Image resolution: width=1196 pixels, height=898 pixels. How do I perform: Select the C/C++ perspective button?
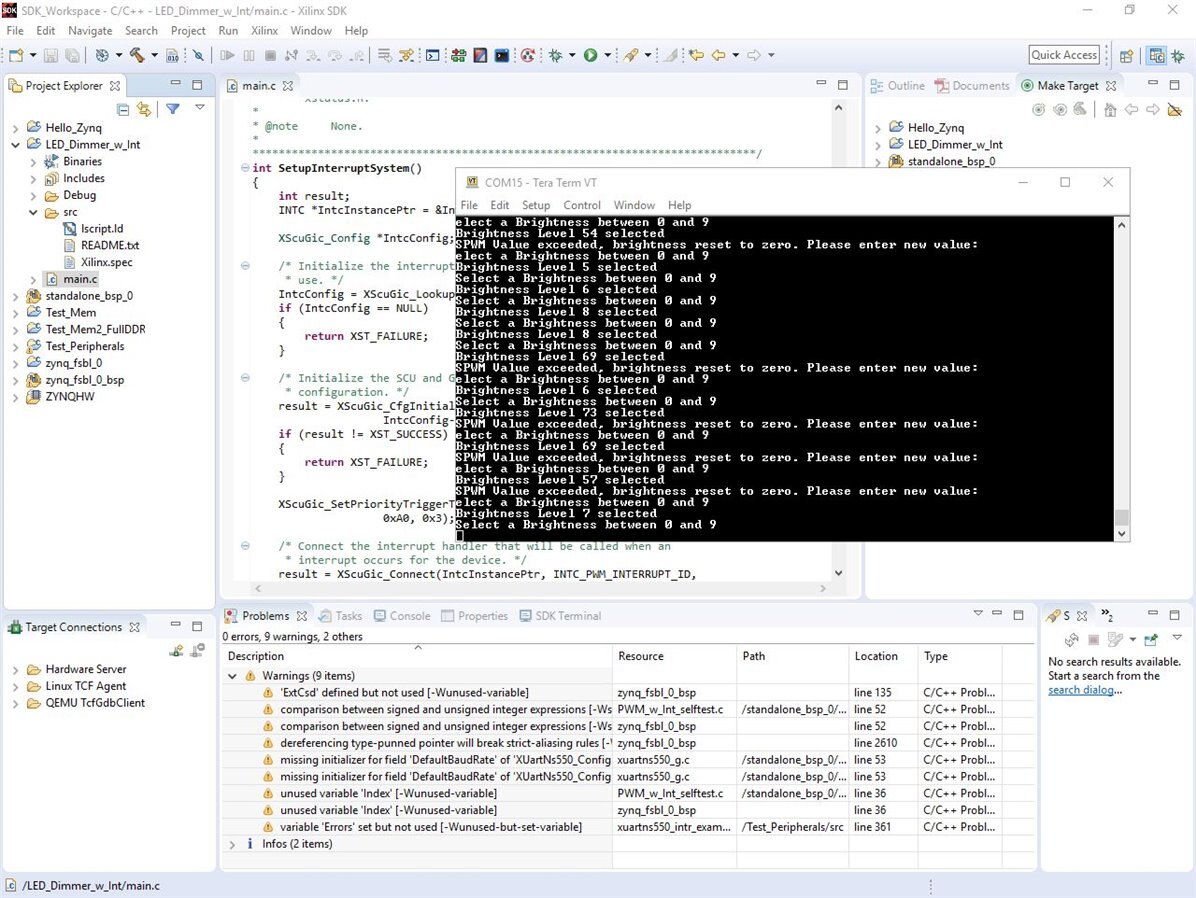coord(1157,56)
